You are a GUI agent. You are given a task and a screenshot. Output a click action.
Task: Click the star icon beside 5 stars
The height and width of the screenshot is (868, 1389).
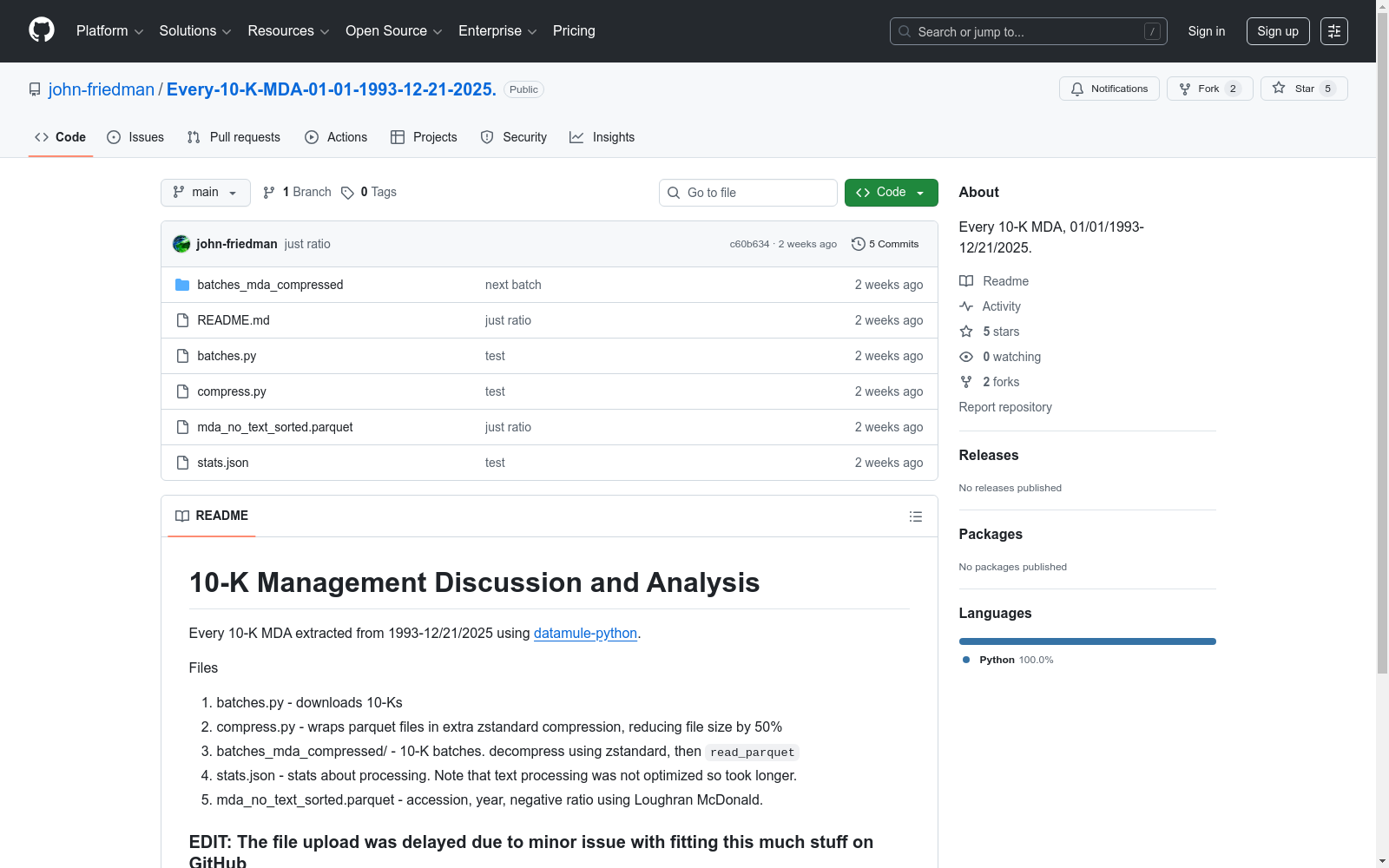(x=966, y=332)
